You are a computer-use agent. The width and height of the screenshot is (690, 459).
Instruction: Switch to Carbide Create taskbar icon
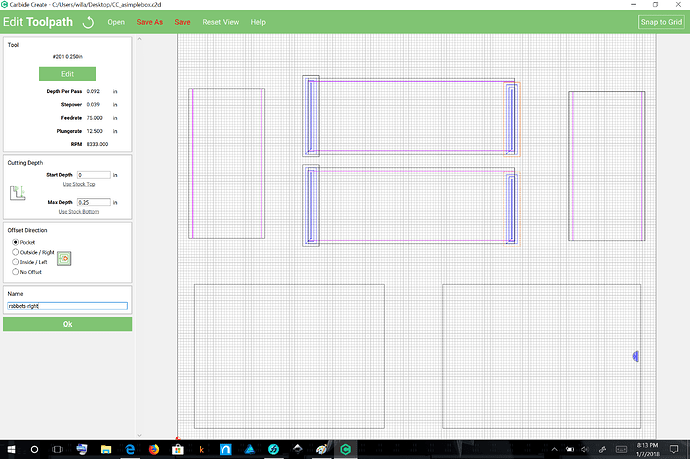(345, 449)
